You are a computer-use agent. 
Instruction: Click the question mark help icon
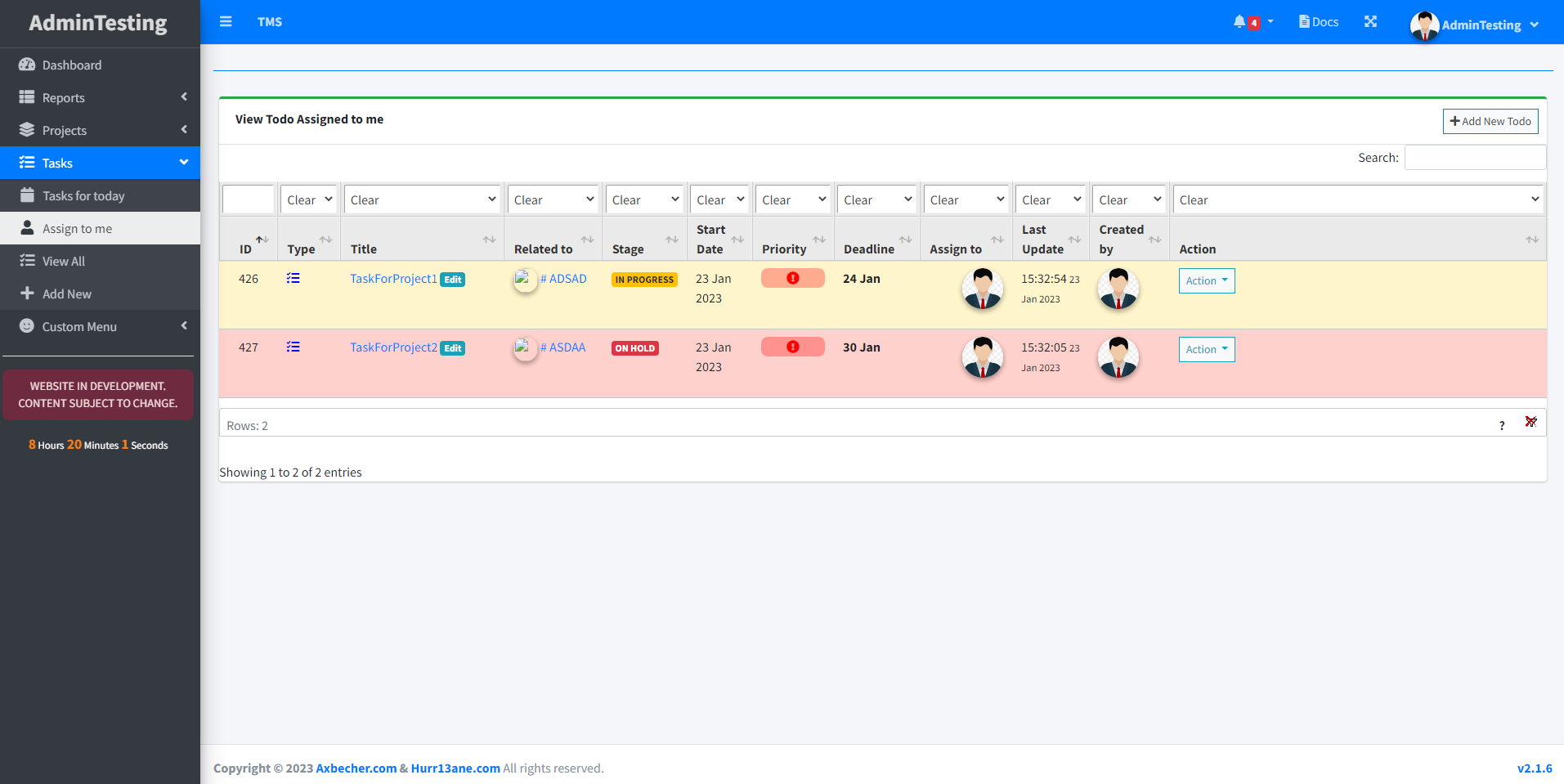tap(1502, 425)
